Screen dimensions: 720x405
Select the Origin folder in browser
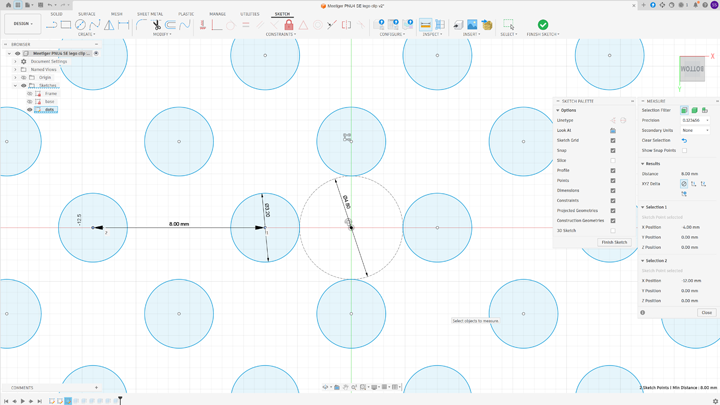click(45, 78)
